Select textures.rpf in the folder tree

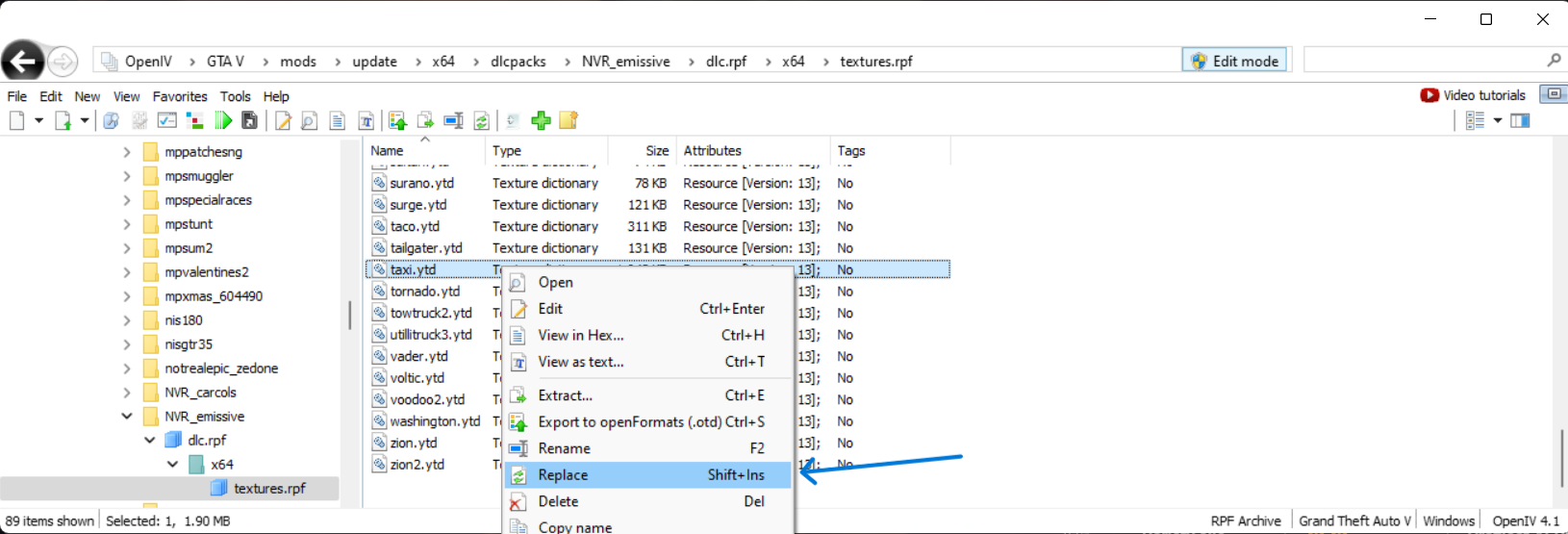pyautogui.click(x=269, y=489)
